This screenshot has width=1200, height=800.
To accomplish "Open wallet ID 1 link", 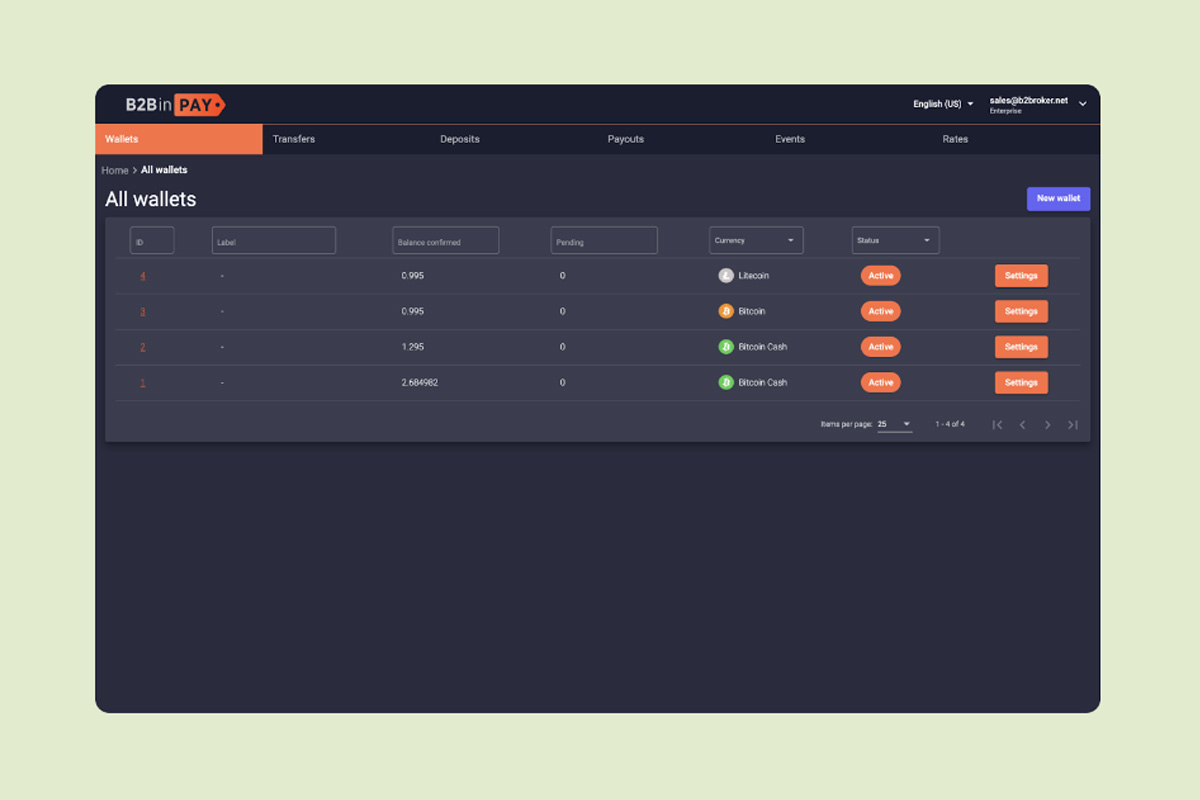I will click(x=143, y=383).
